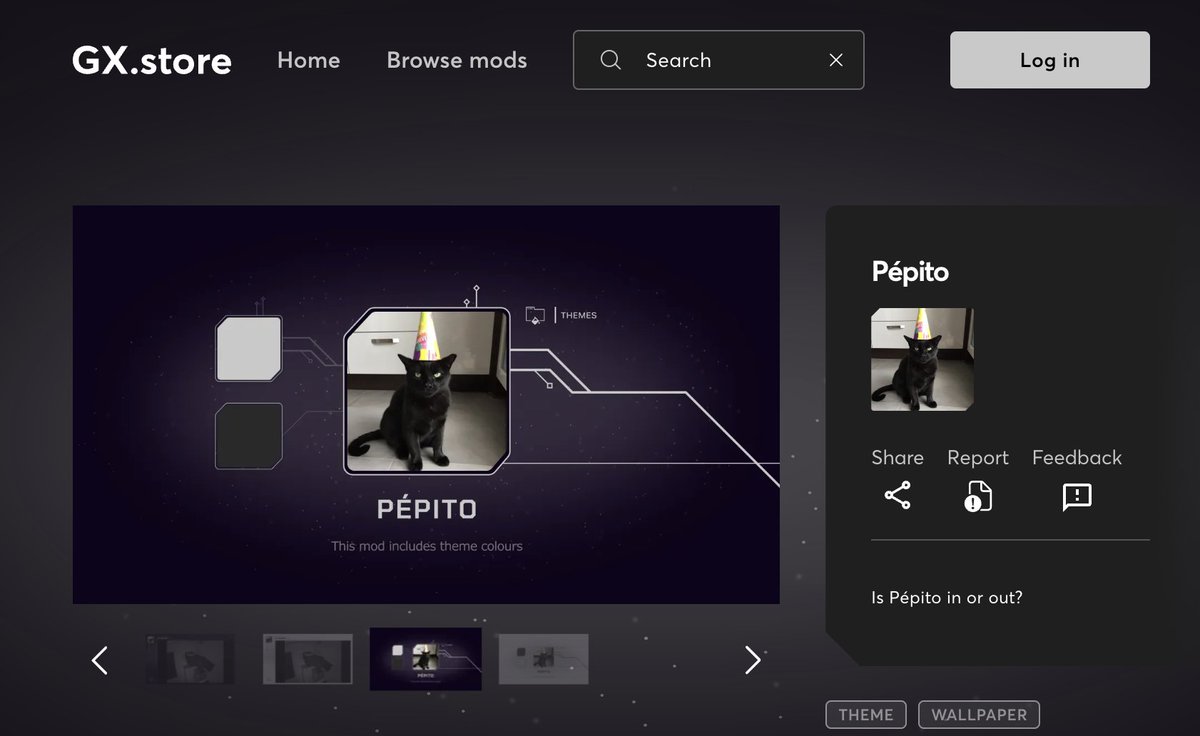Select the fourth carousel thumbnail
The image size is (1200, 736).
(x=544, y=659)
